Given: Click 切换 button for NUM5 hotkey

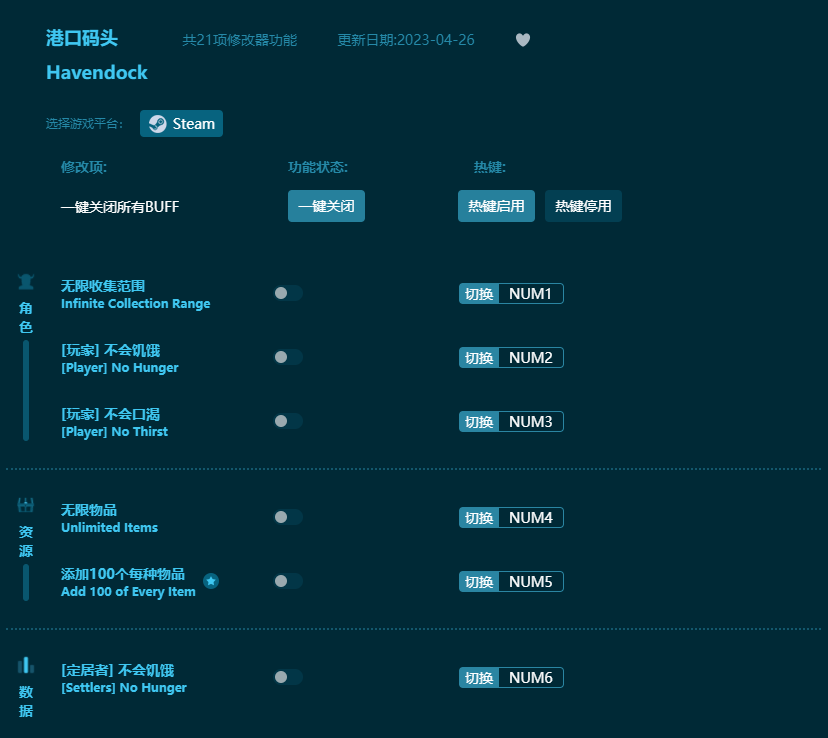Looking at the screenshot, I should [x=479, y=581].
